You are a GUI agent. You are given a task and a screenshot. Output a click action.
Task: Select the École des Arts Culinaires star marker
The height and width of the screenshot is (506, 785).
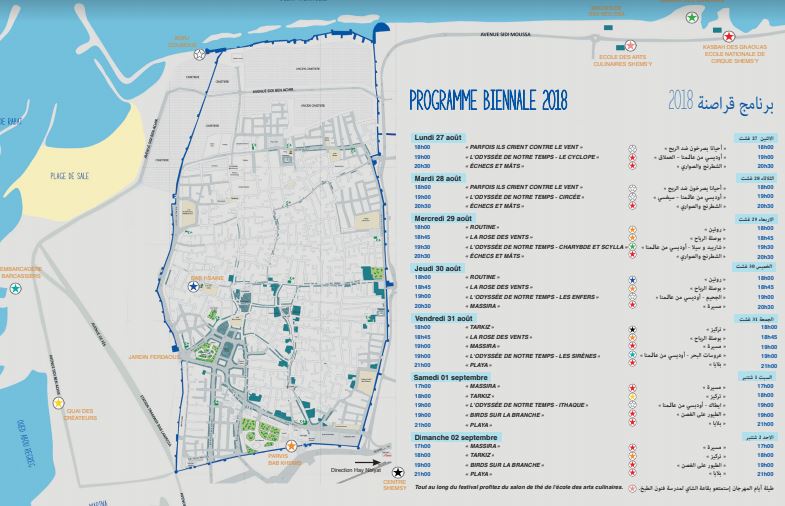tap(630, 45)
